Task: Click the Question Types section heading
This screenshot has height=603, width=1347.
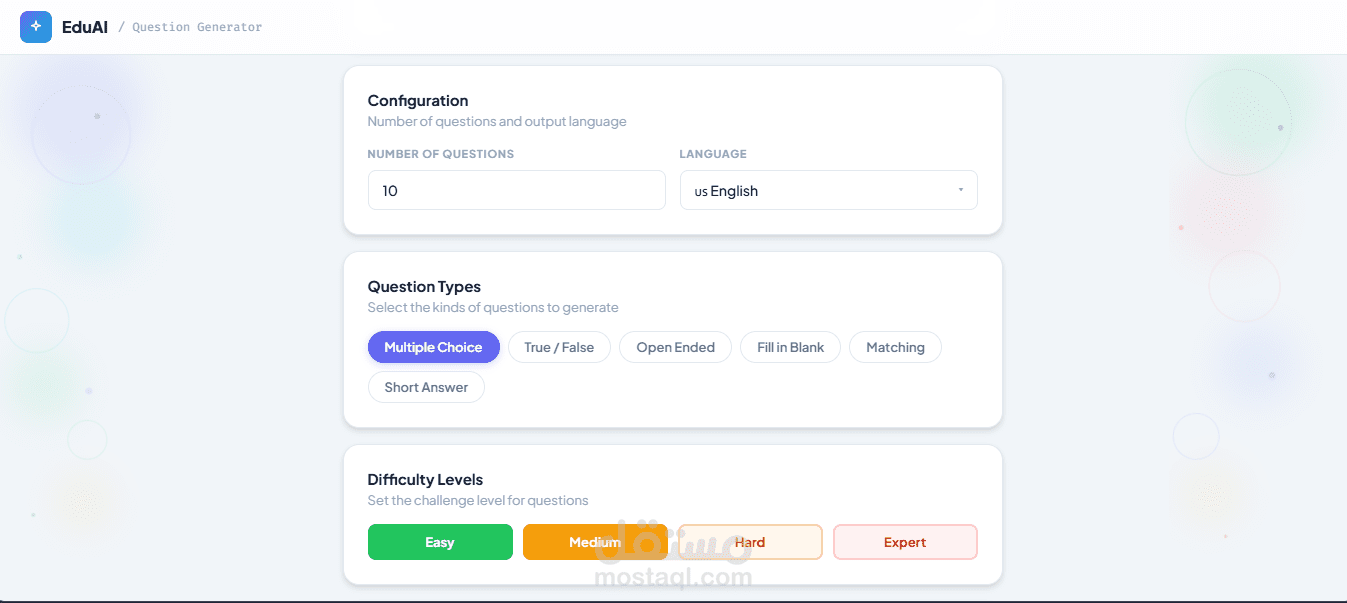Action: (424, 286)
